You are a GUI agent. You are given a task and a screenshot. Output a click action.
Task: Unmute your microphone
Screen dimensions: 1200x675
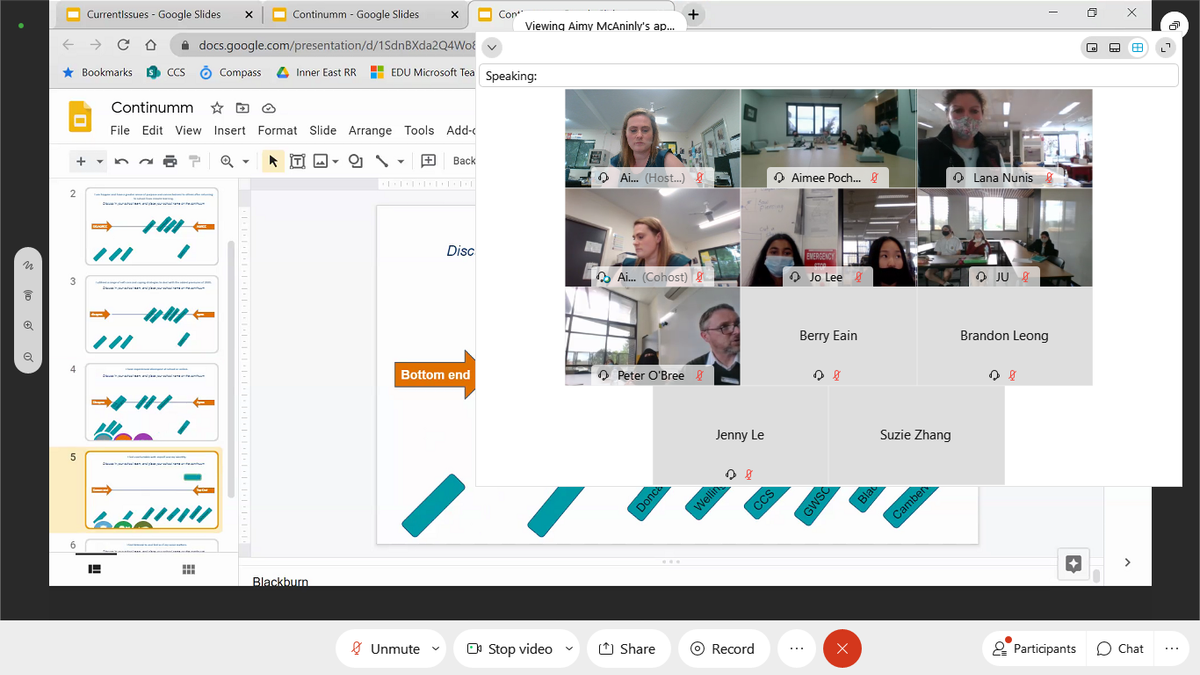pyautogui.click(x=385, y=649)
